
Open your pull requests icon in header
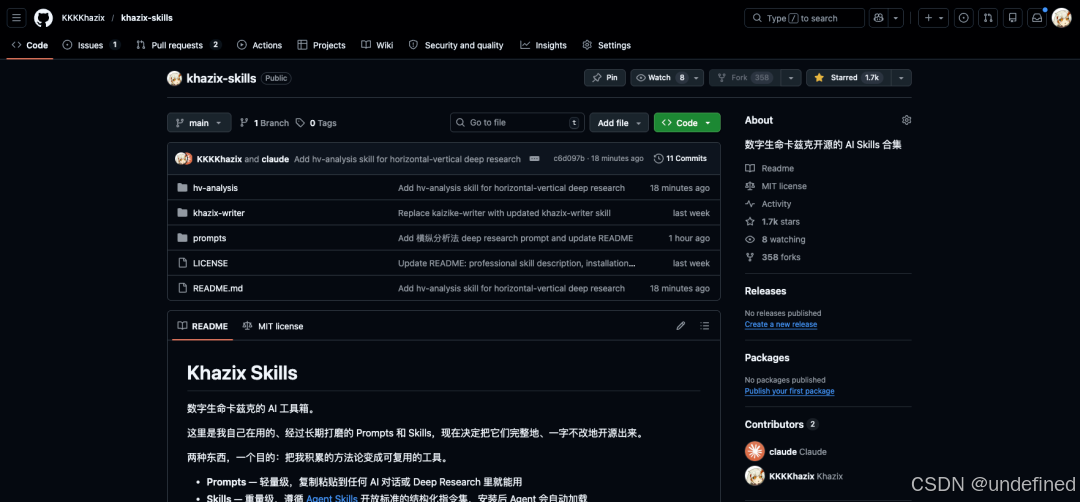988,18
